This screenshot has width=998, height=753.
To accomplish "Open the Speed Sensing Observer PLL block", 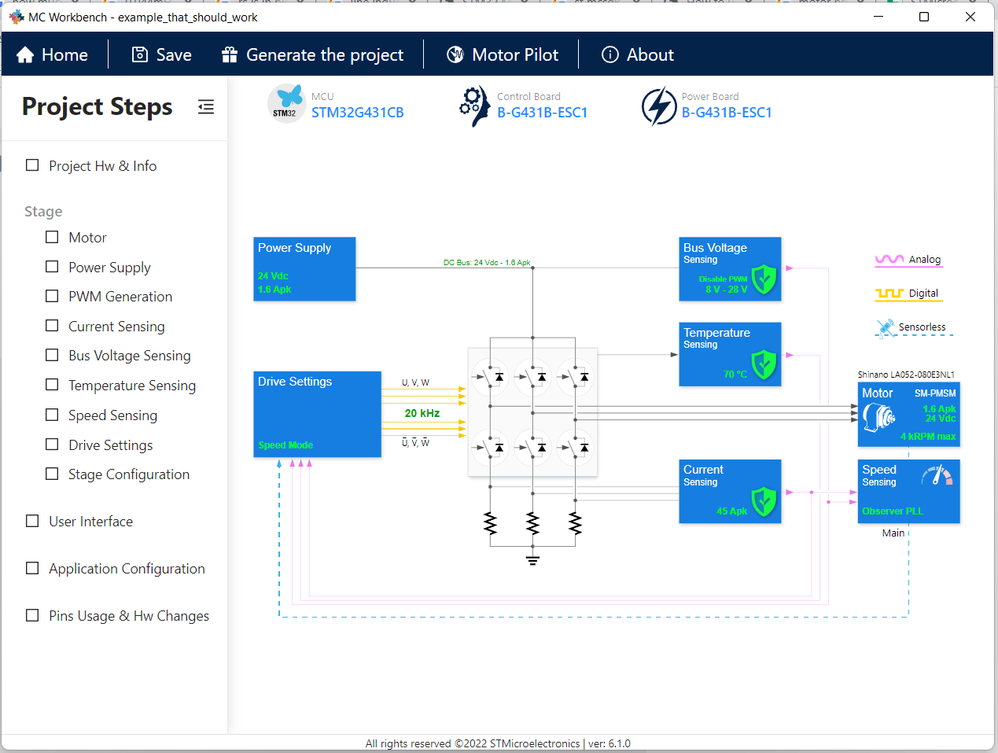I will pos(908,491).
